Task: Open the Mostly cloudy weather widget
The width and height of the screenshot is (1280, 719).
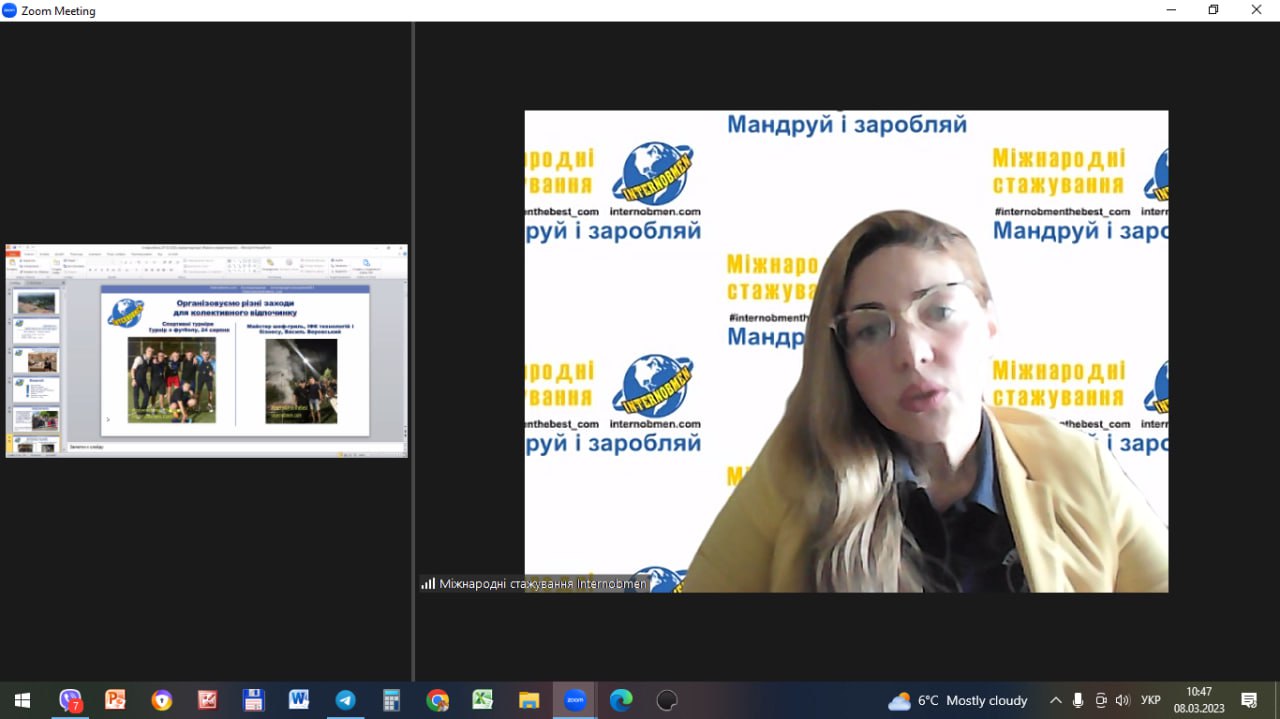Action: pyautogui.click(x=957, y=700)
